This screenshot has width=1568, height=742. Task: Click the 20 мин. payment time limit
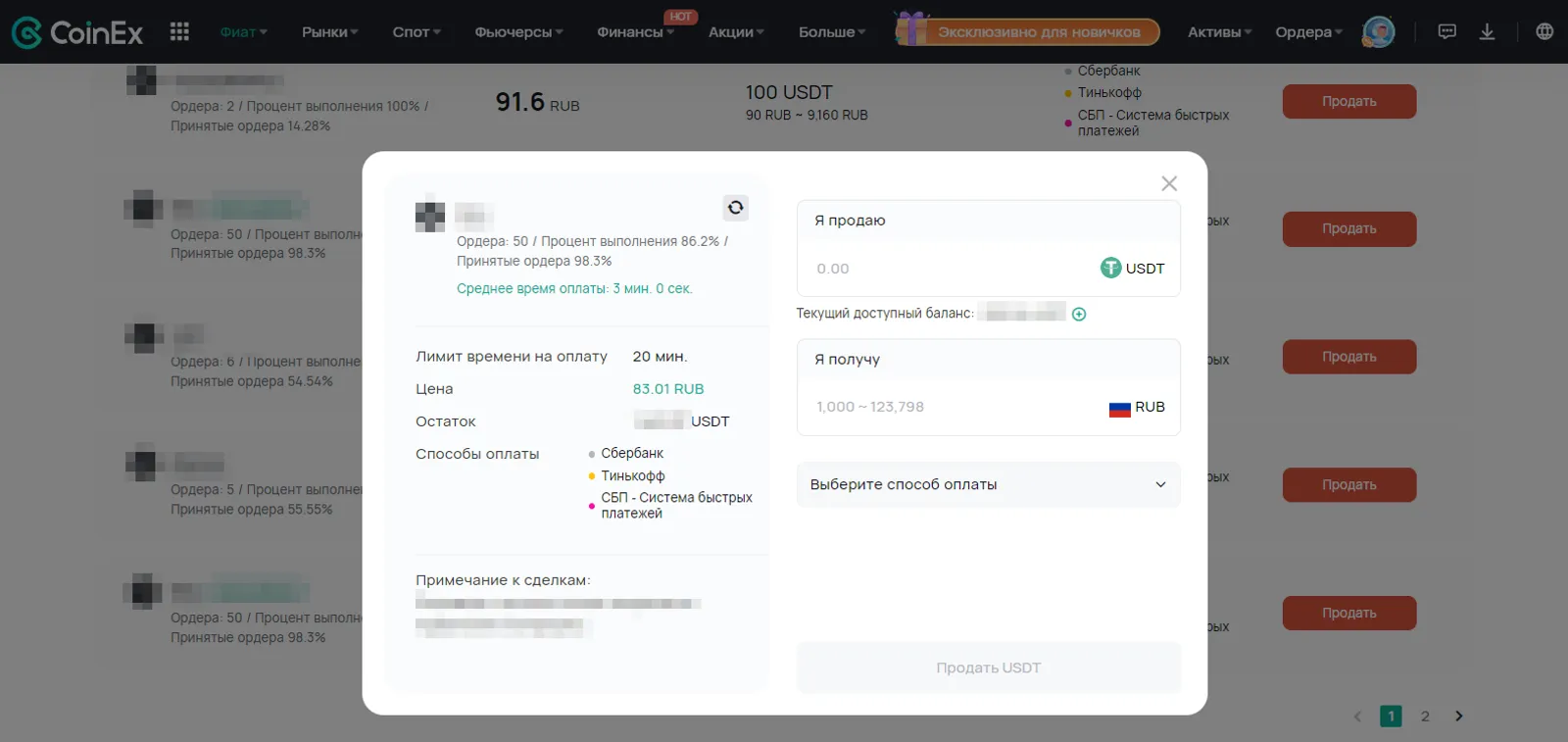click(x=660, y=357)
